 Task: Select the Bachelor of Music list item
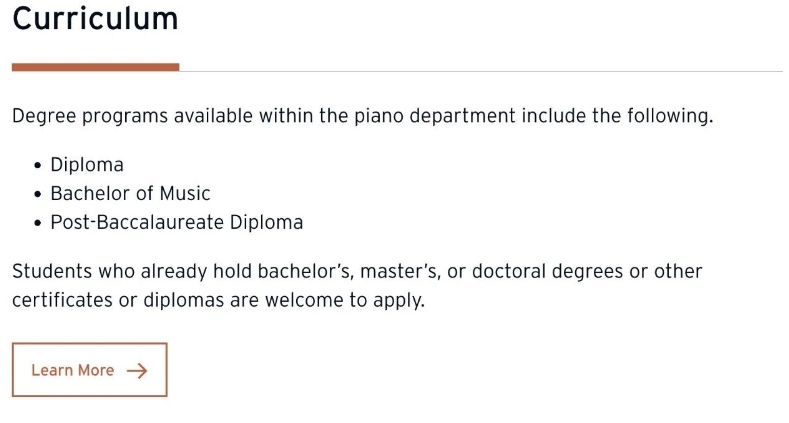pos(130,194)
